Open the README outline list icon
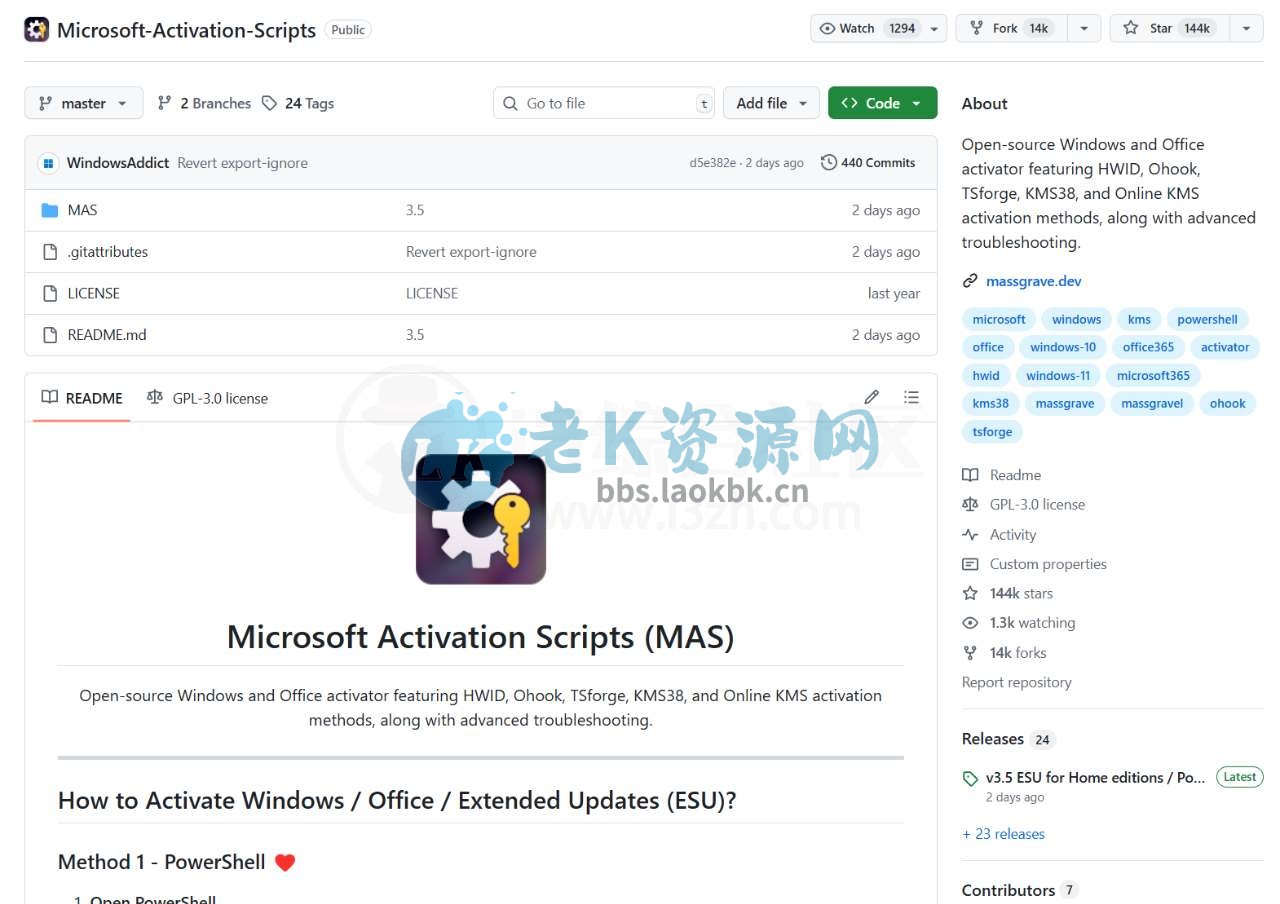Screen dimensions: 1280x904 (911, 397)
